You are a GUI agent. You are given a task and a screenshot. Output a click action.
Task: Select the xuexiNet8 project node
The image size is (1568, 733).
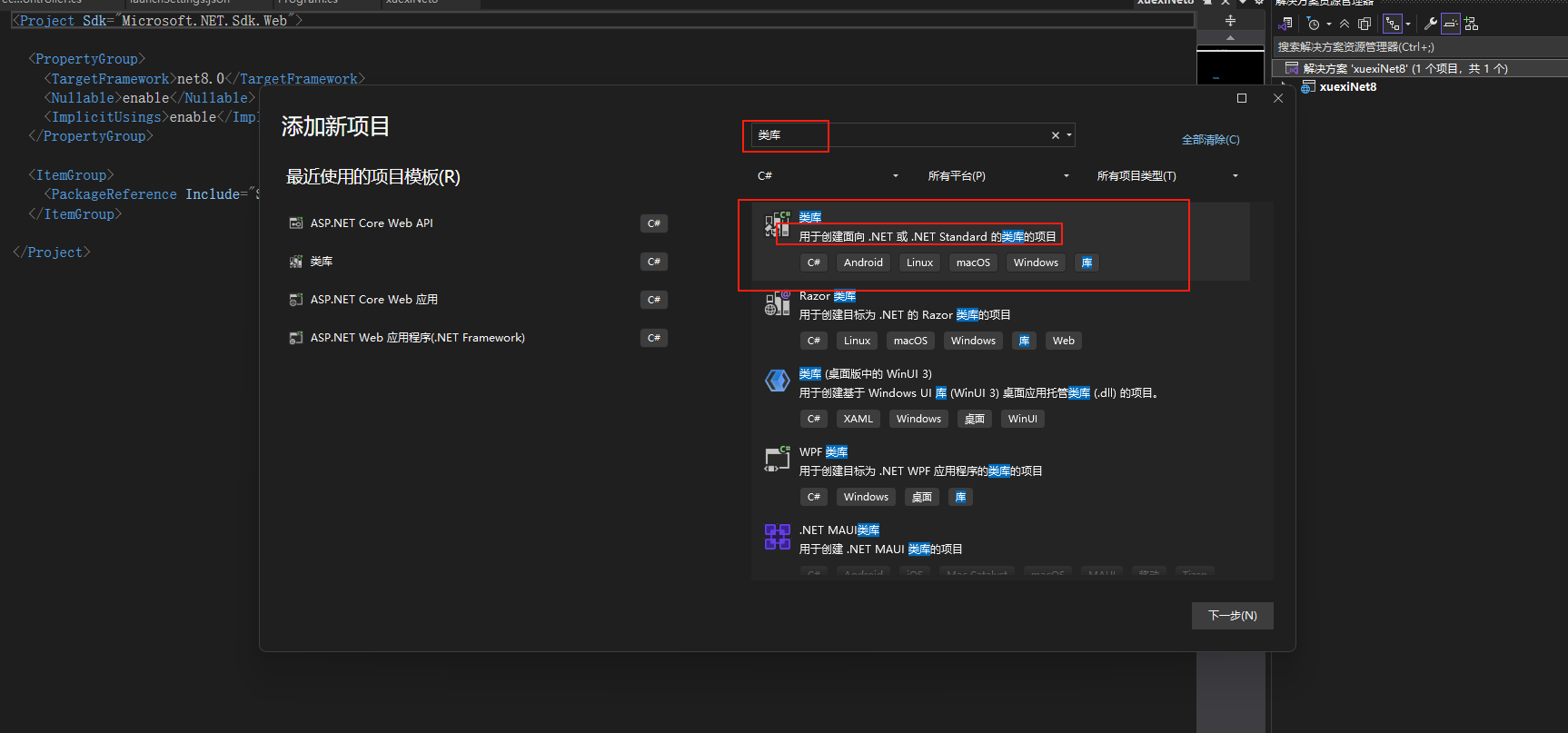pos(1347,87)
